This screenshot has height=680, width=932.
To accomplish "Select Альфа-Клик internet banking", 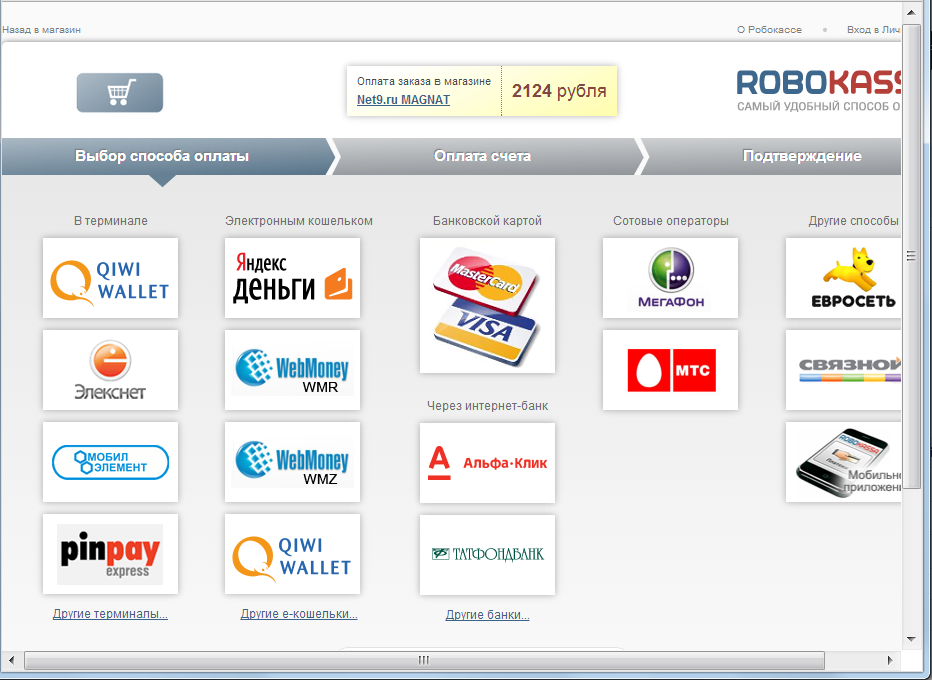I will pyautogui.click(x=487, y=463).
